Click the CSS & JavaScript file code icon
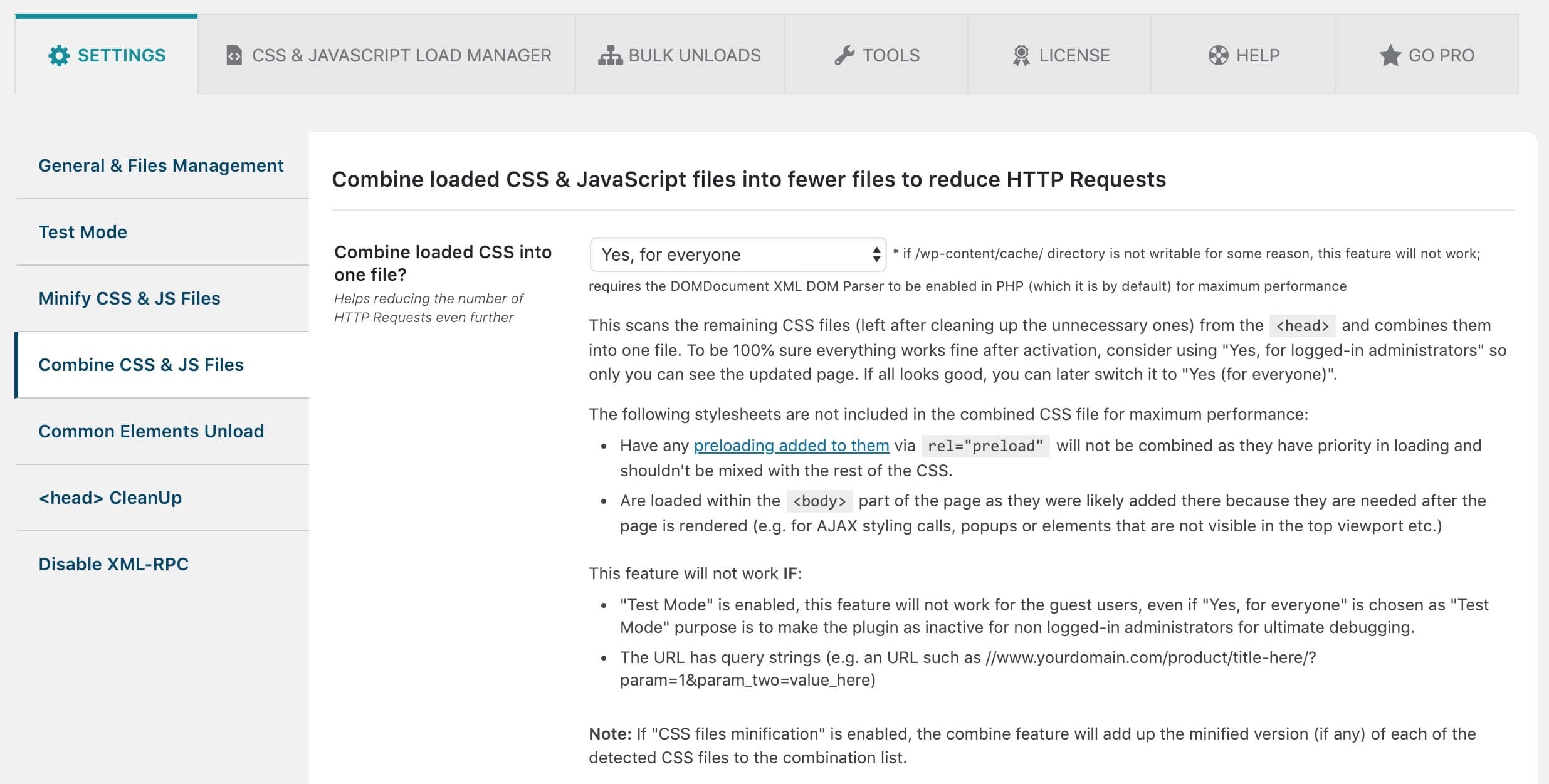The image size is (1549, 784). pyautogui.click(x=234, y=56)
